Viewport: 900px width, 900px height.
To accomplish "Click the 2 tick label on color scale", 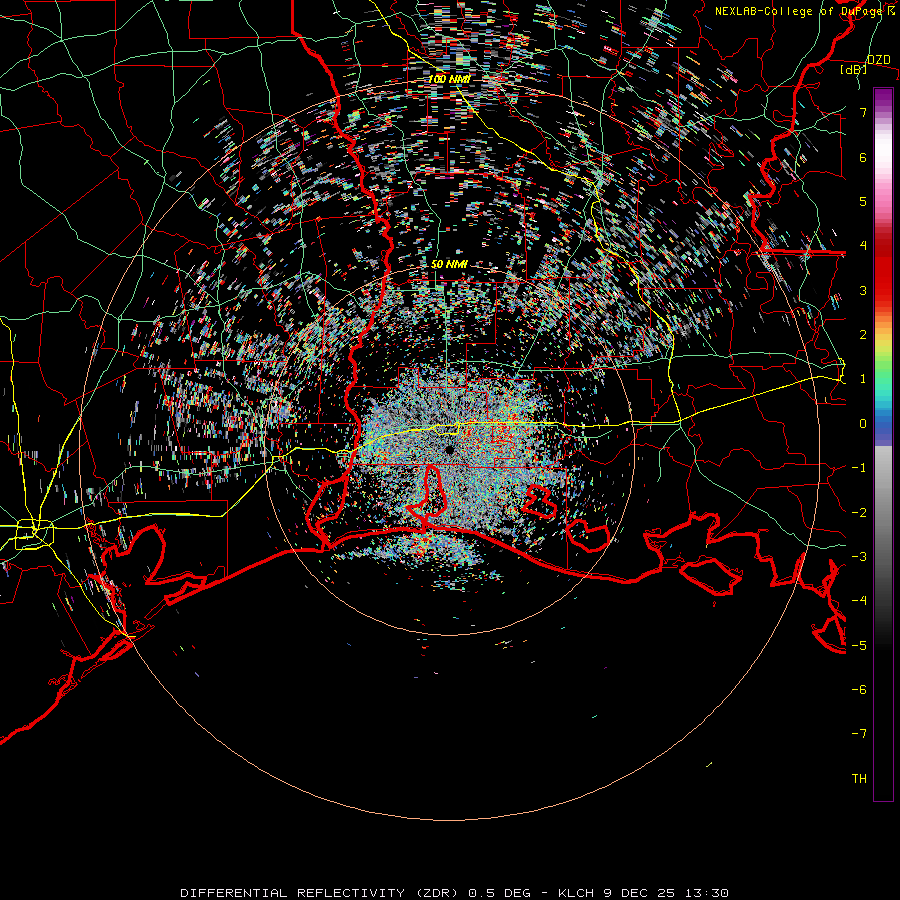I will tap(863, 335).
